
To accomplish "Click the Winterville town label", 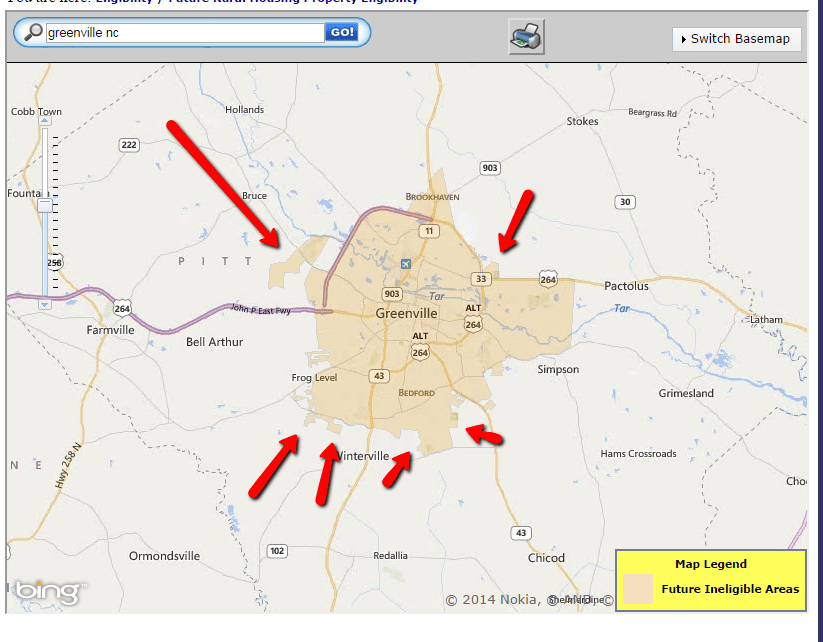I will coord(363,456).
